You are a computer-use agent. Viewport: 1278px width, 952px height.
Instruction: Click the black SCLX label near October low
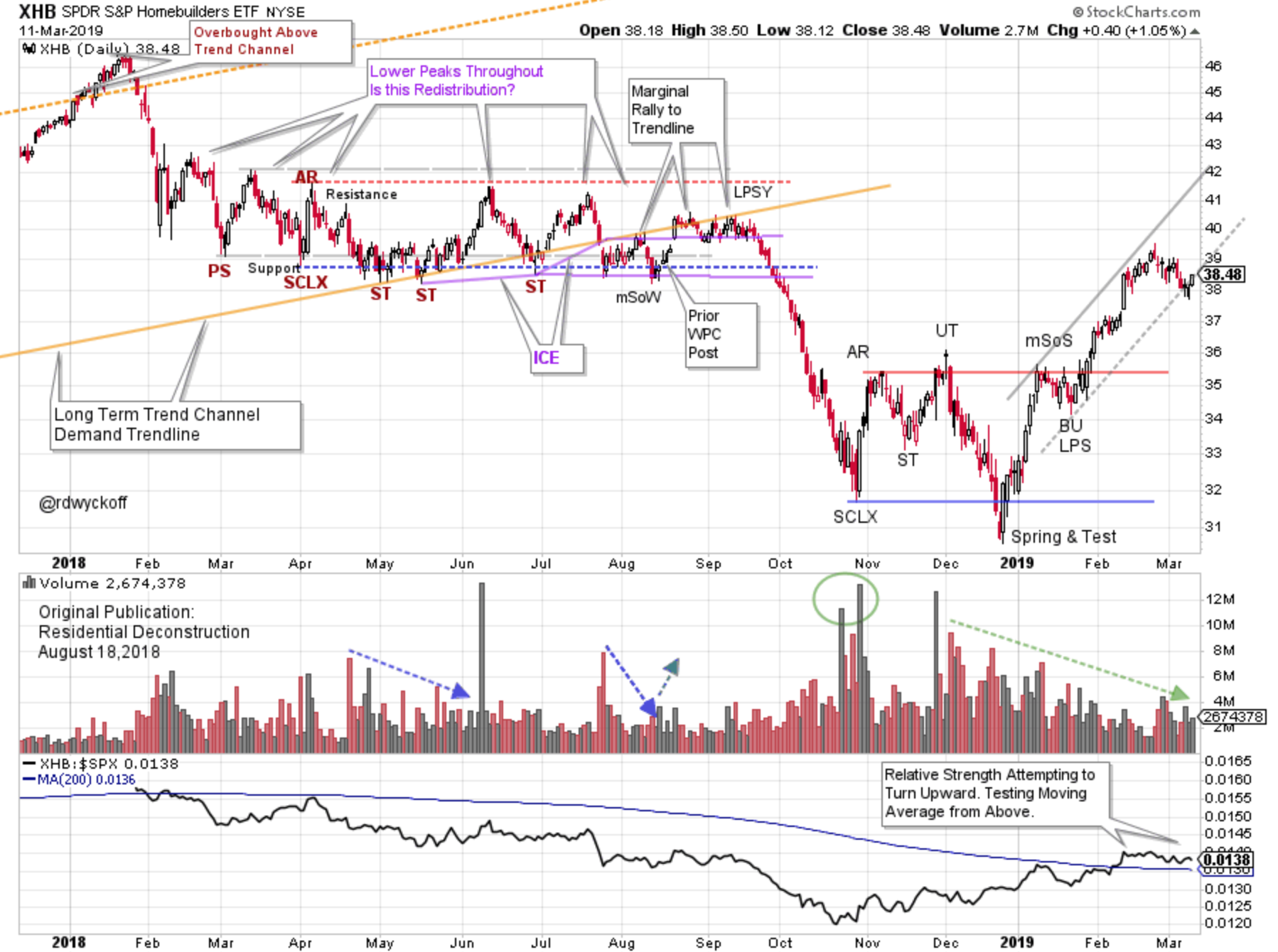click(855, 517)
